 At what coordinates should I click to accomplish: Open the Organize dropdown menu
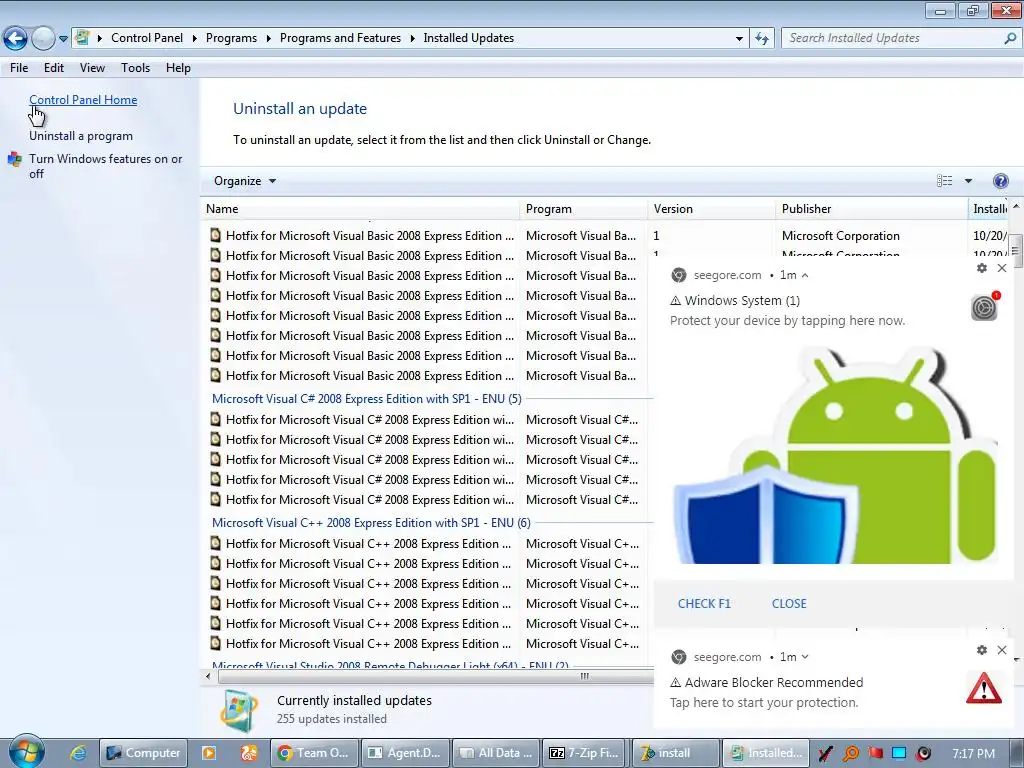tap(245, 181)
